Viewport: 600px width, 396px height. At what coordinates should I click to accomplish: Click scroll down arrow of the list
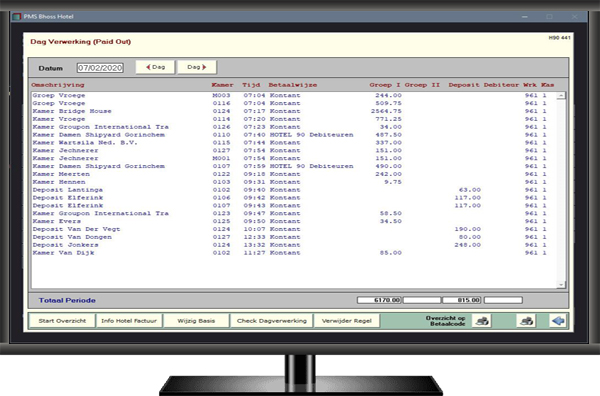coord(561,284)
